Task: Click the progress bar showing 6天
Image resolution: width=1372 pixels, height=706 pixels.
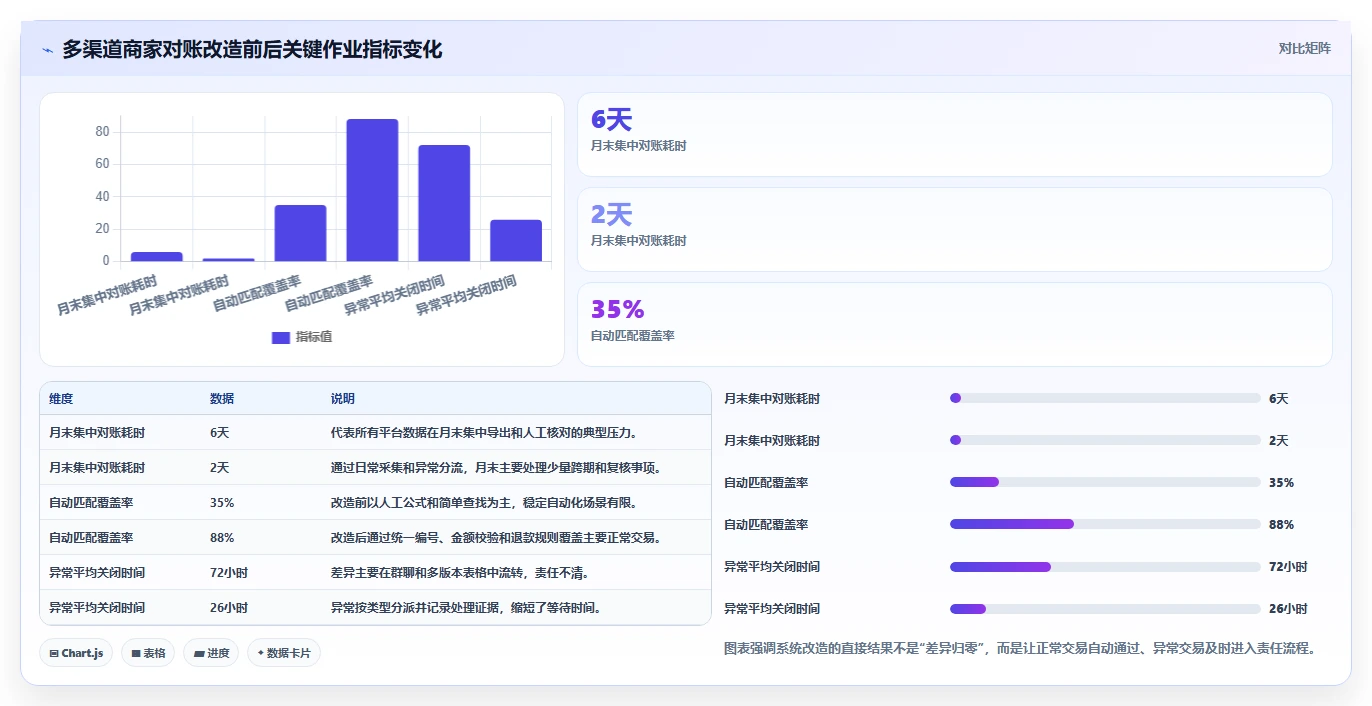Action: click(x=1105, y=398)
